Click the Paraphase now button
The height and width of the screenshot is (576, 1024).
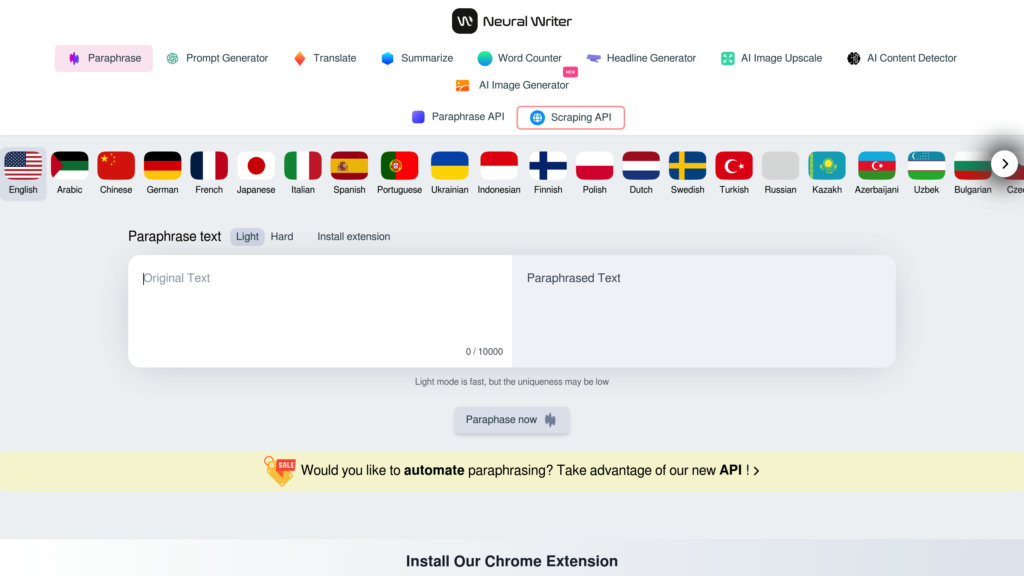[x=511, y=420]
